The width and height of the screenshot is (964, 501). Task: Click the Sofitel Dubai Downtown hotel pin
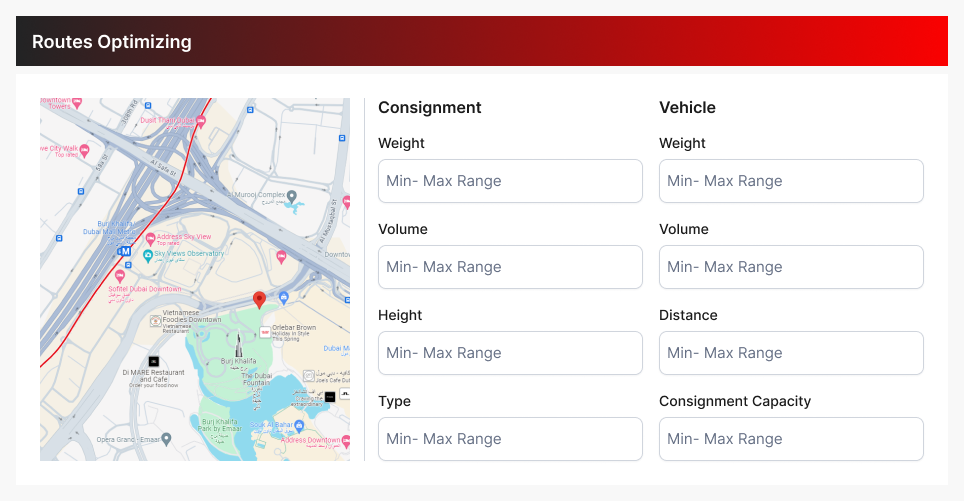click(120, 275)
